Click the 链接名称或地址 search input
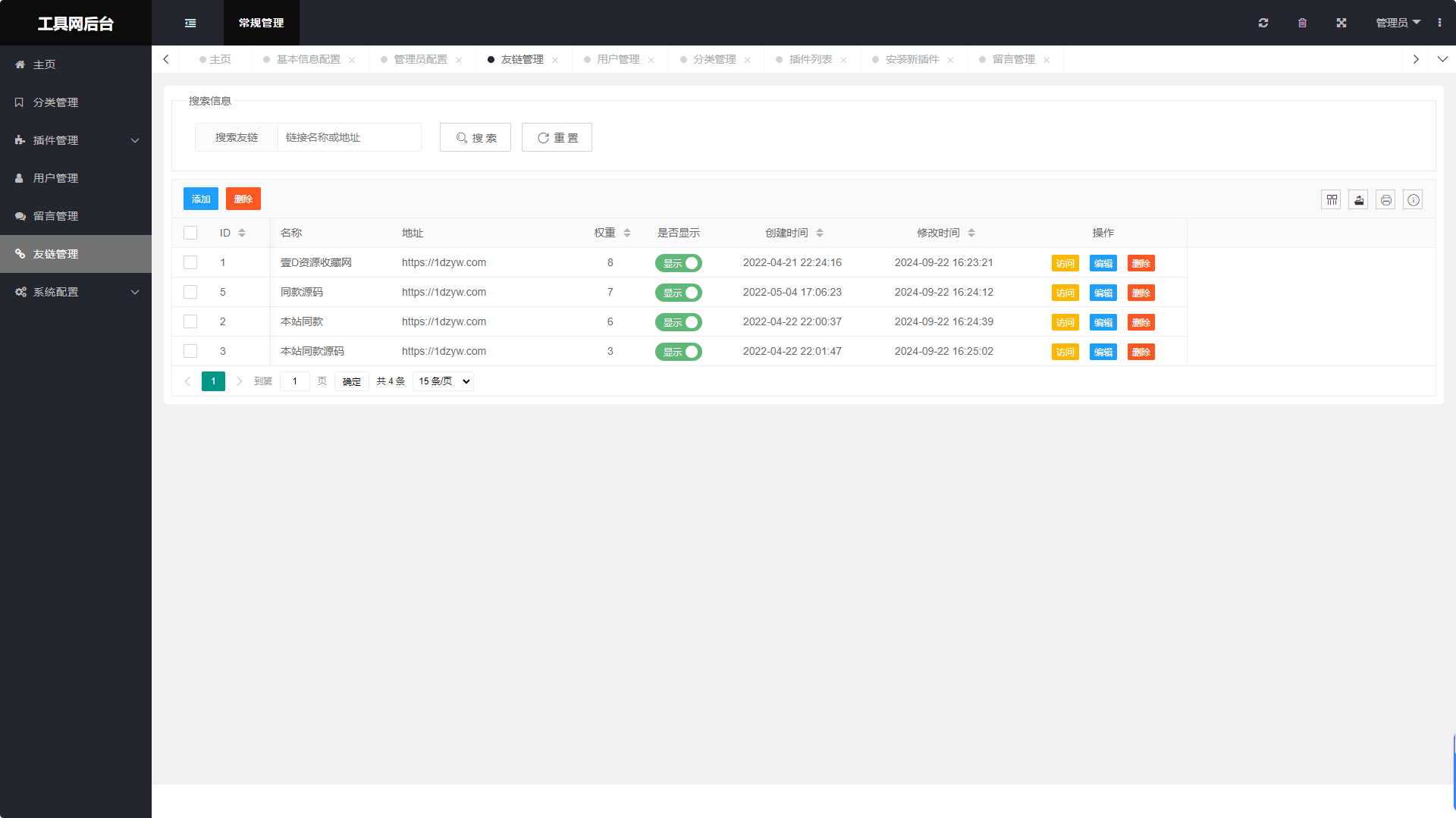 [x=350, y=137]
